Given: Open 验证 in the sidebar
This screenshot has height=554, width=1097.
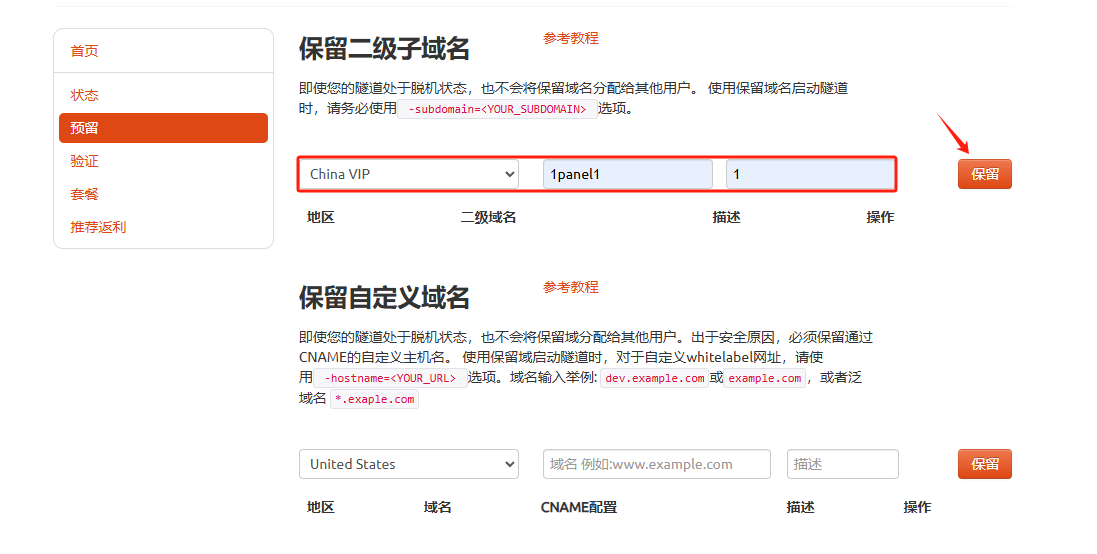Looking at the screenshot, I should [84, 161].
